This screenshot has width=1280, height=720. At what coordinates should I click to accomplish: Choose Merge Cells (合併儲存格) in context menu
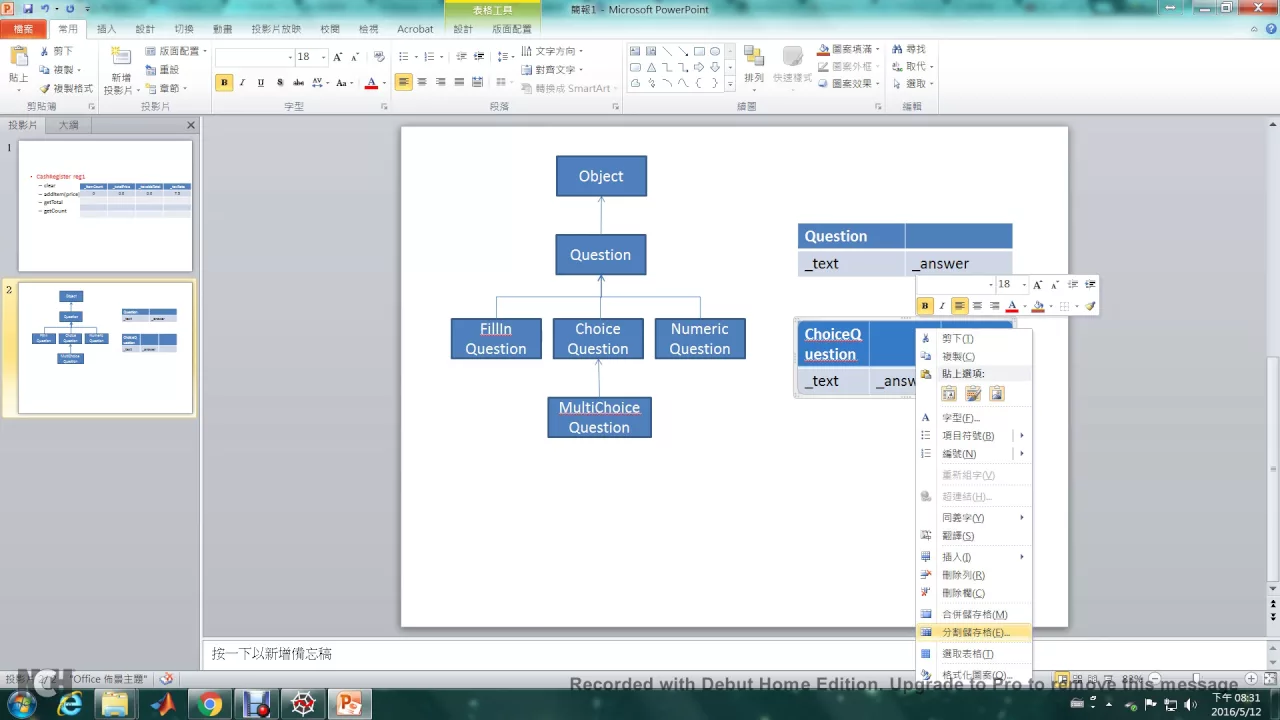coord(974,615)
